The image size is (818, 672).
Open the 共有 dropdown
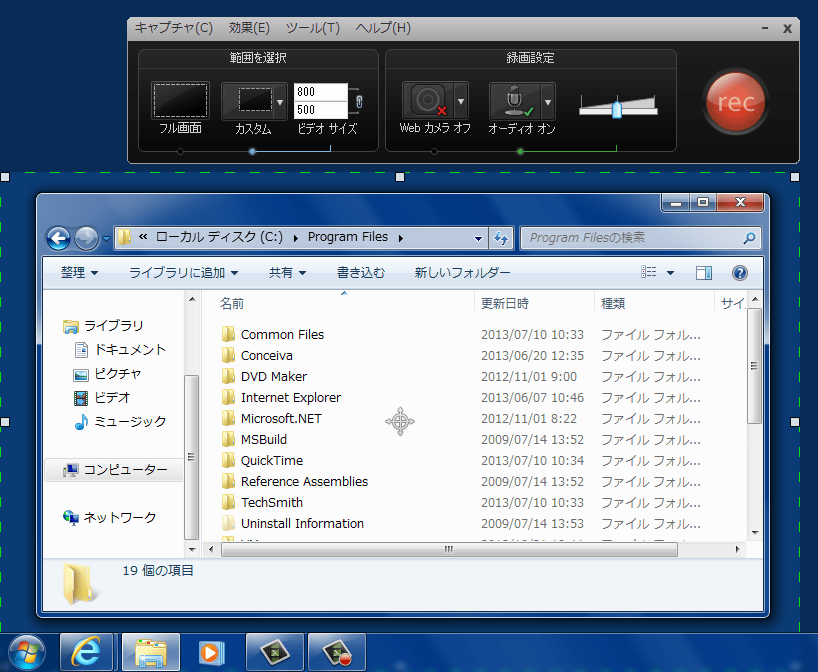(x=287, y=272)
